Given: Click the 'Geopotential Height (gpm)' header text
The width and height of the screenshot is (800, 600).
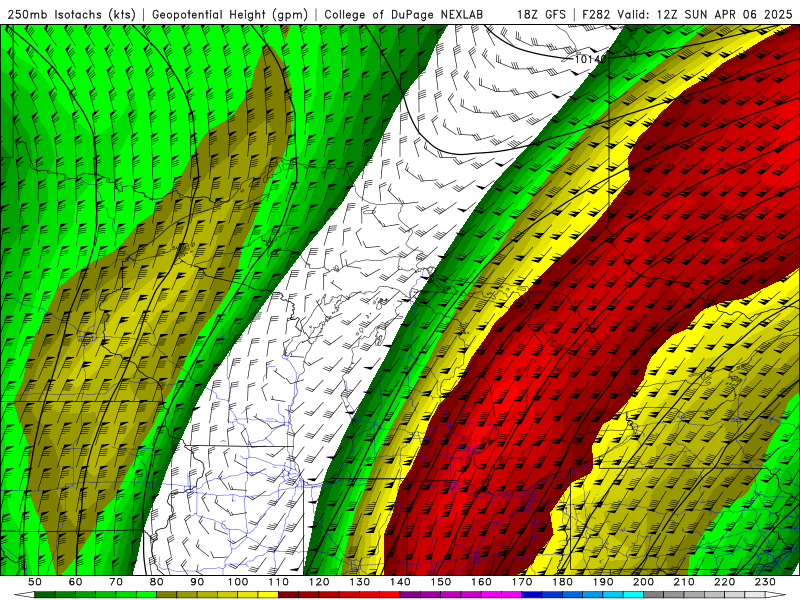Looking at the screenshot, I should coord(230,15).
